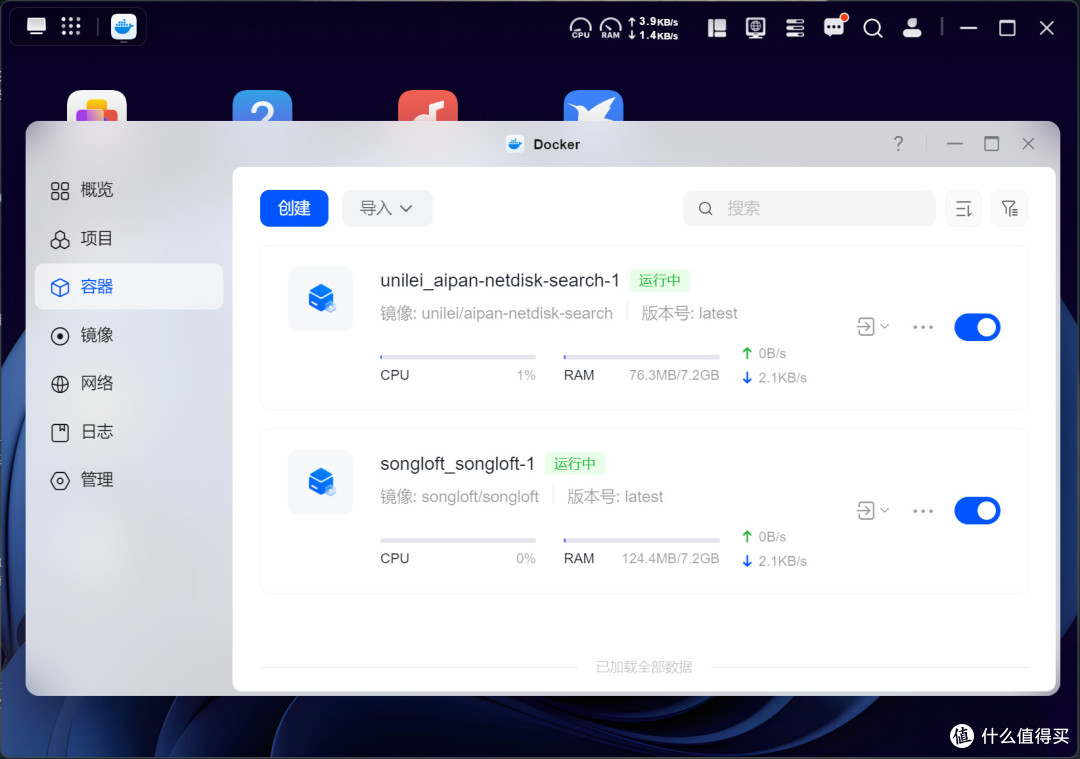This screenshot has width=1080, height=759.
Task: Open the global search magnifier in top bar
Action: pyautogui.click(x=873, y=28)
